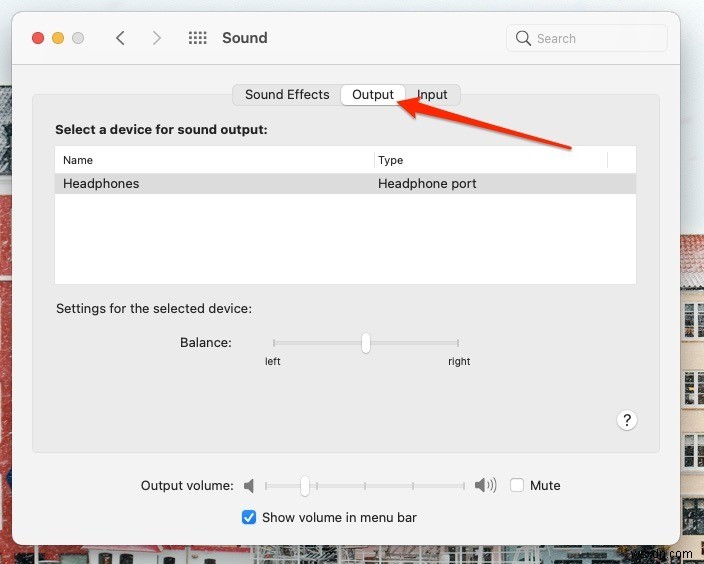This screenshot has height=564, width=704.
Task: Click the back navigation arrow
Action: click(120, 38)
